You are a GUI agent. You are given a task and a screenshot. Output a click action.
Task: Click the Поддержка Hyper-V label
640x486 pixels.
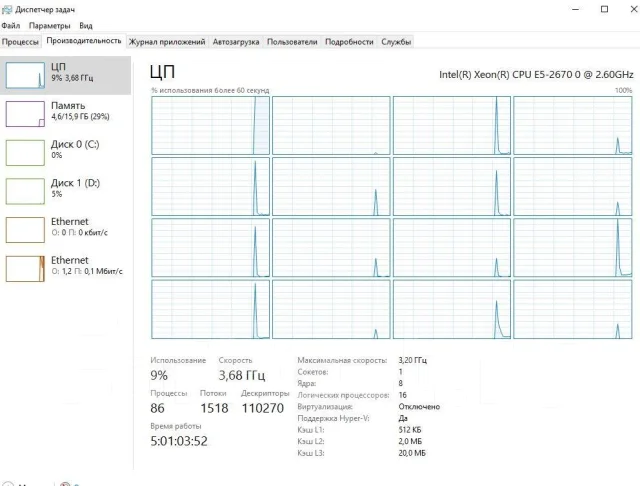pyautogui.click(x=333, y=418)
